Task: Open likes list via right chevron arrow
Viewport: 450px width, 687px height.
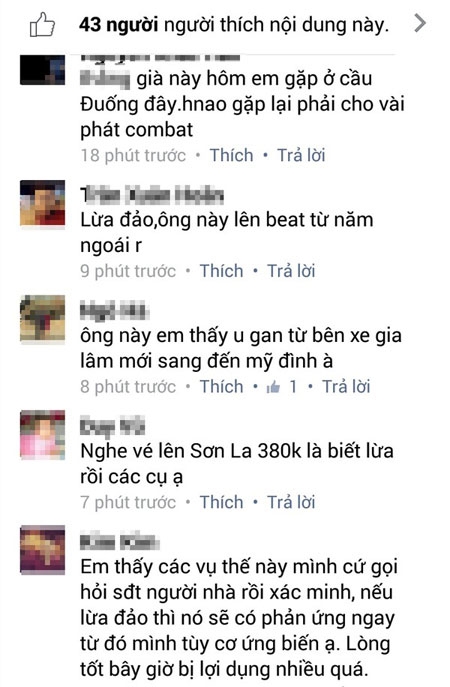Action: (x=420, y=23)
